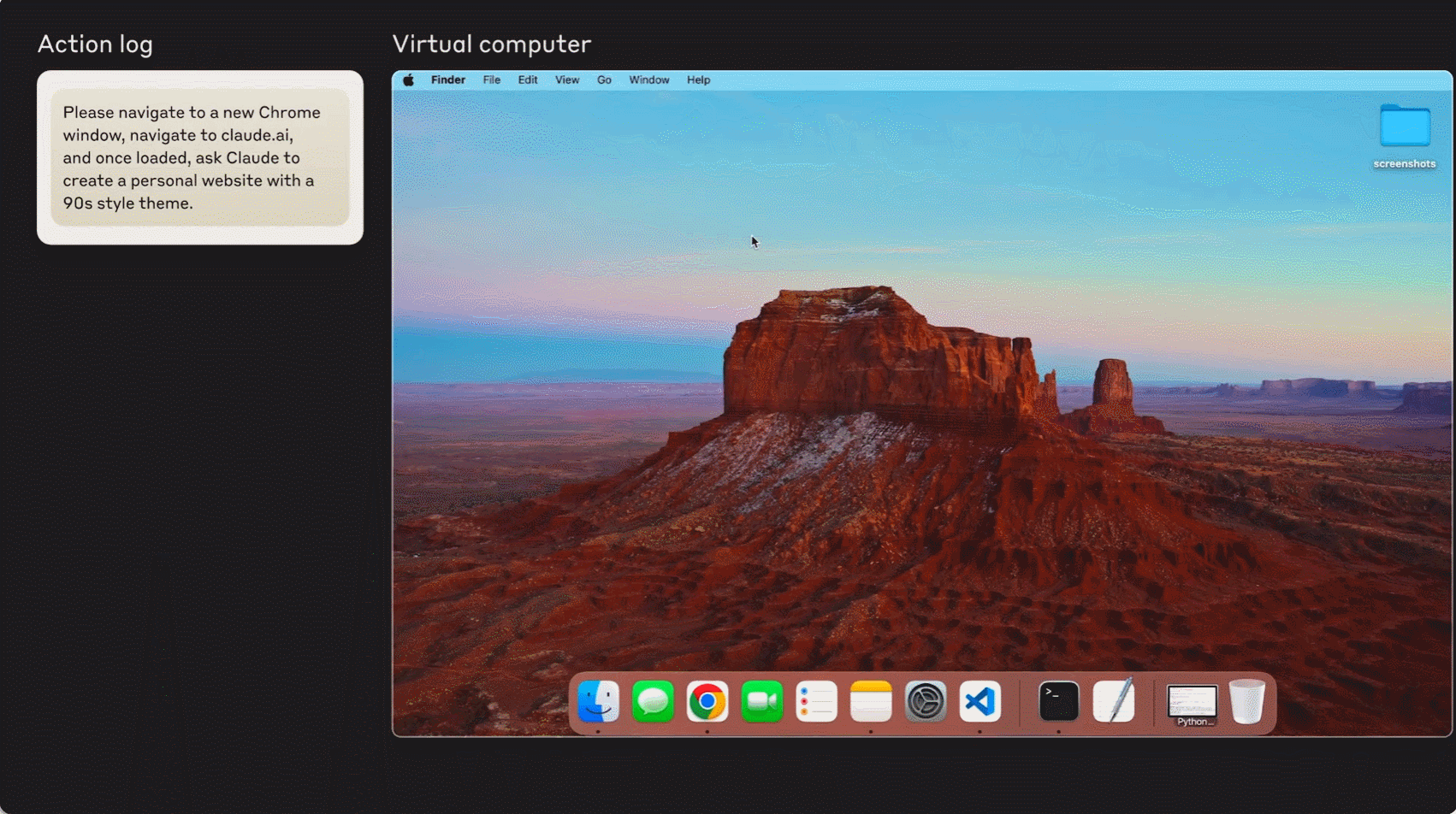
Task: Open Finder from the dock
Action: point(598,702)
